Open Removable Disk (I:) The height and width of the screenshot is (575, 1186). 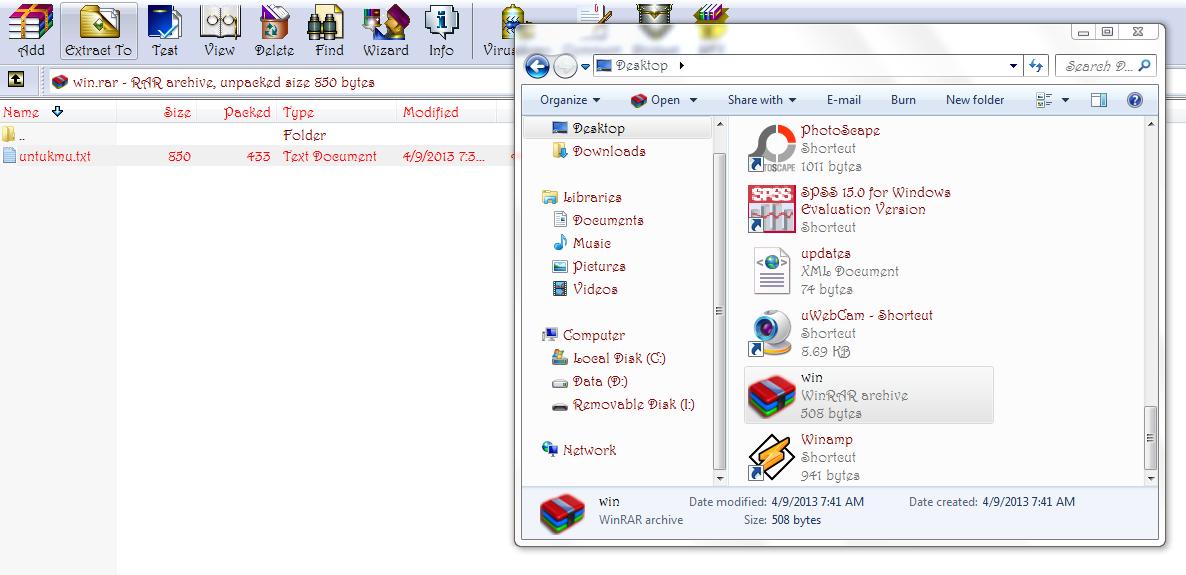(x=633, y=405)
